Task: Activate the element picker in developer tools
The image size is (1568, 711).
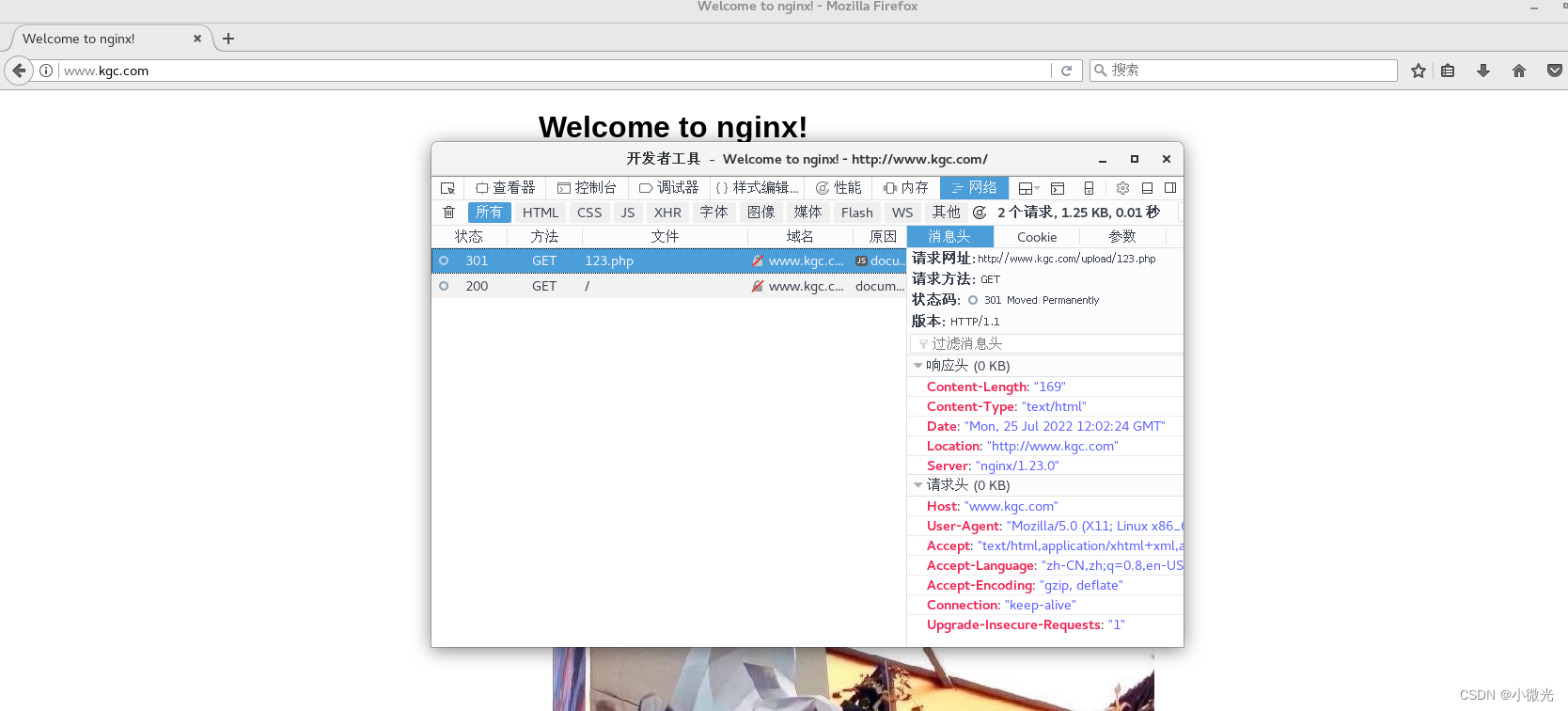Action: 447,188
